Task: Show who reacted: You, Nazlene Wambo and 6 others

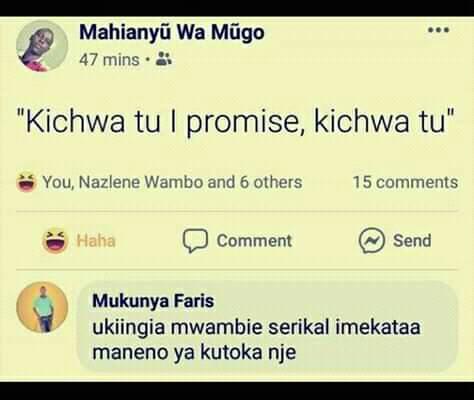Action: pyautogui.click(x=172, y=182)
